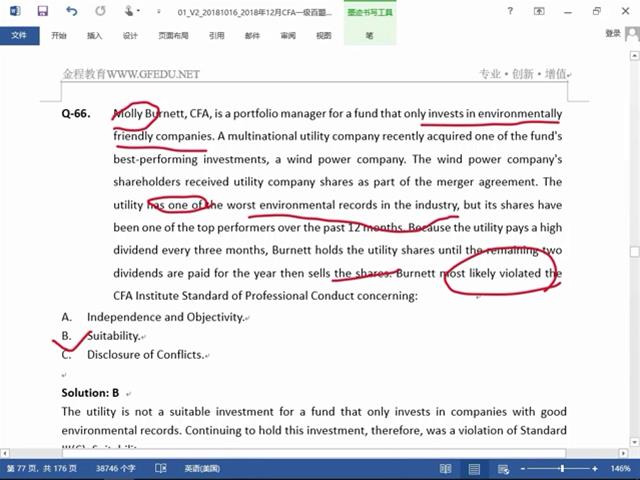Switch to Print Layout view
Image resolution: width=640 pixels, height=480 pixels.
click(474, 469)
